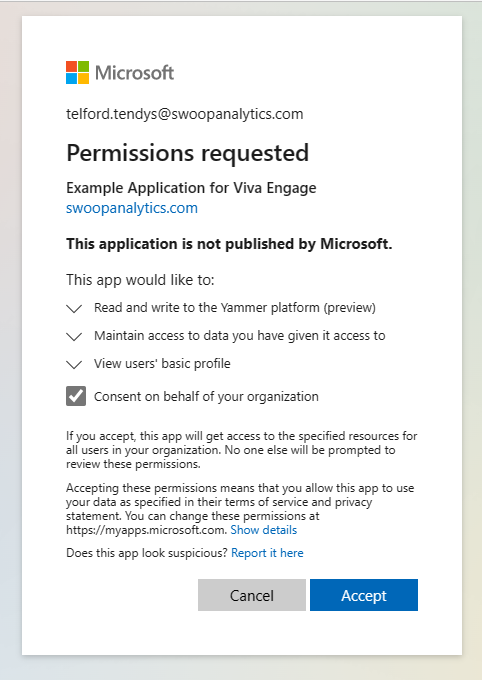Click the 'Permissions requested' heading
This screenshot has height=680, width=482.
pos(187,153)
